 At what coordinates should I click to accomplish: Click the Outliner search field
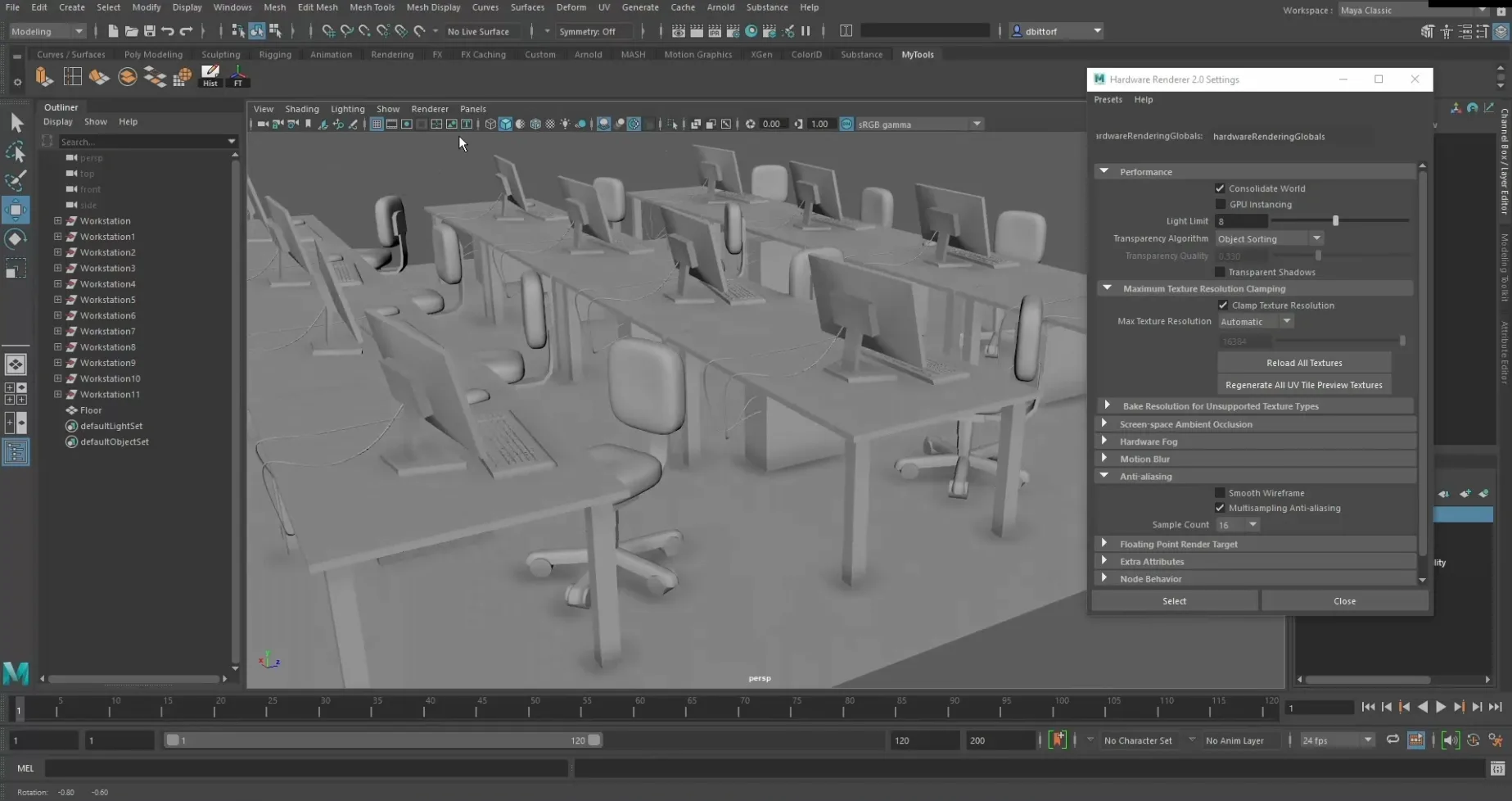click(x=147, y=142)
